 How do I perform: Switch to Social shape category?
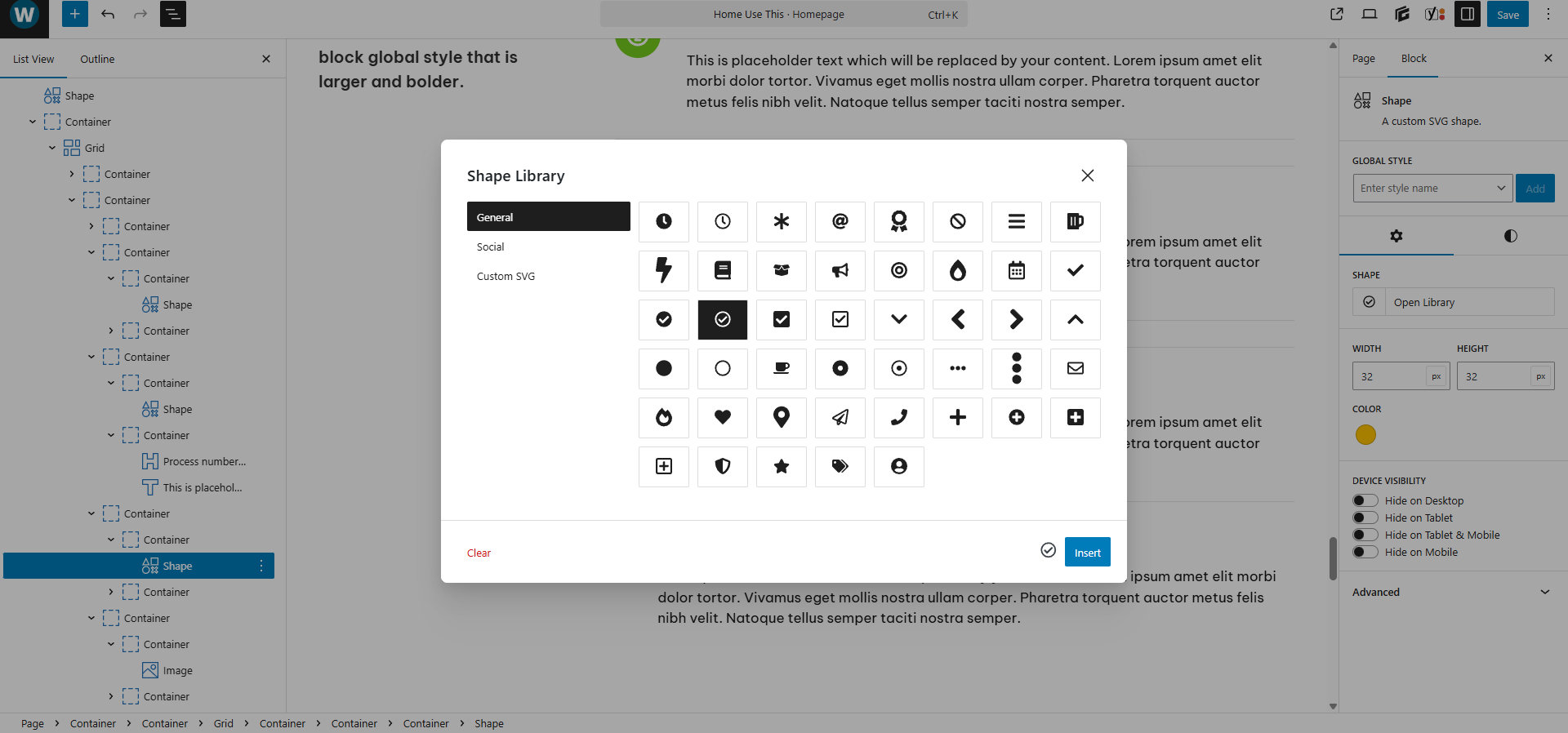tap(491, 247)
